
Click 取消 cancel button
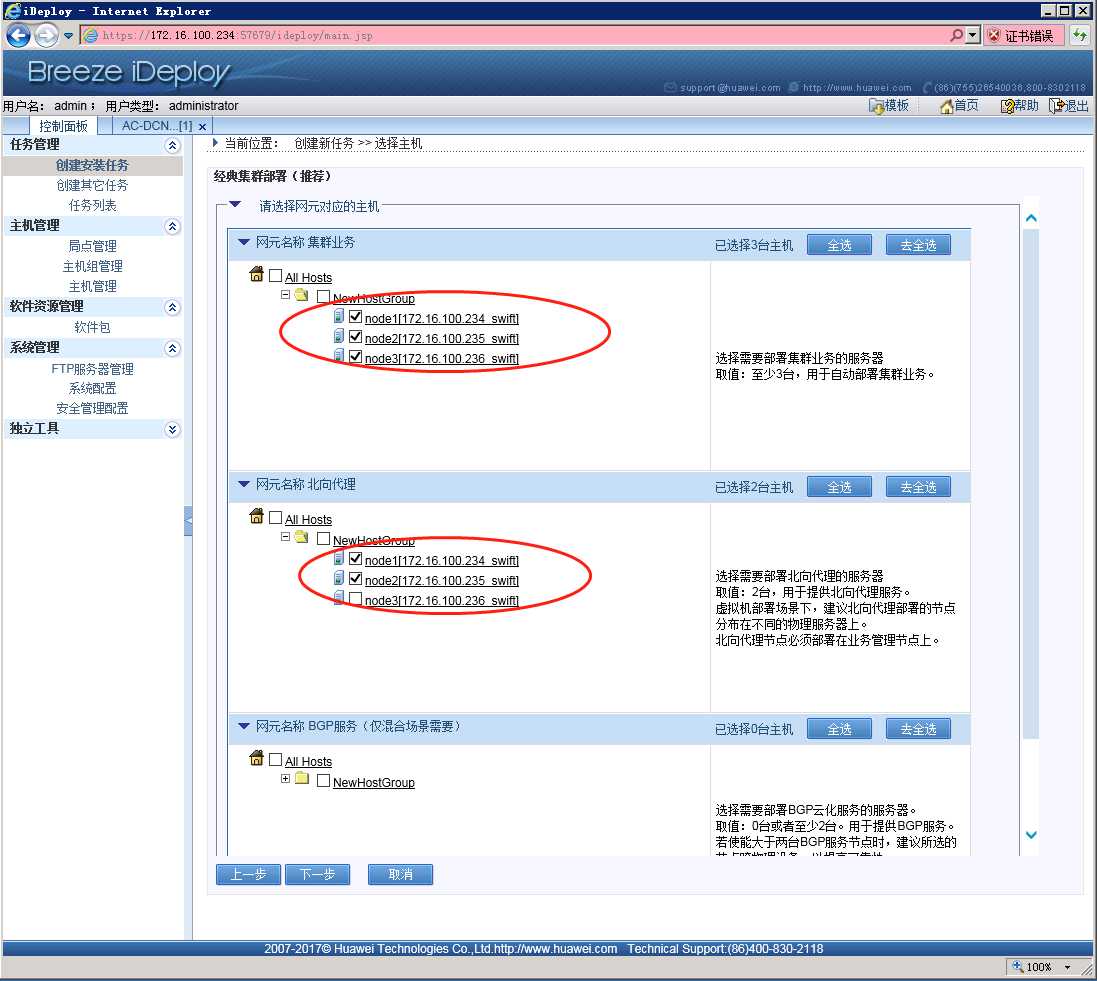pos(400,875)
